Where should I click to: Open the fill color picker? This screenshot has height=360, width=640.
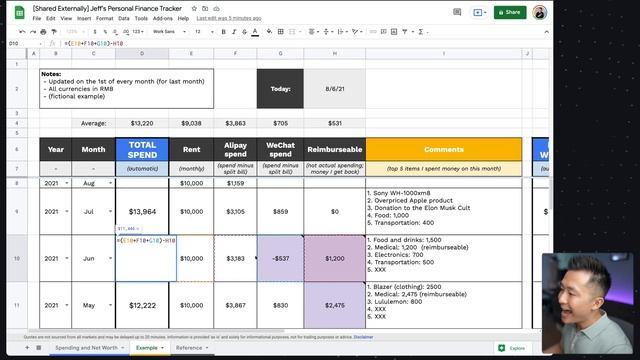click(269, 32)
